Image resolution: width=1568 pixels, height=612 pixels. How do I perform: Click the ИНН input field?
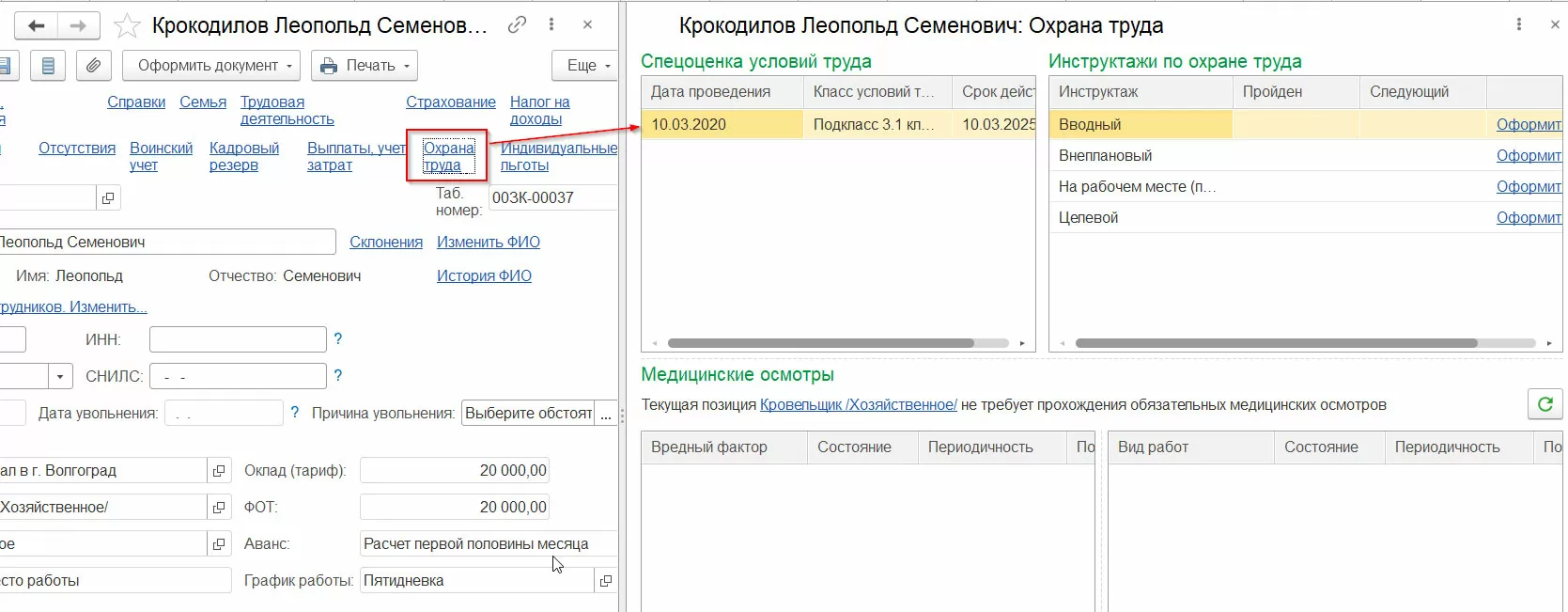[238, 339]
